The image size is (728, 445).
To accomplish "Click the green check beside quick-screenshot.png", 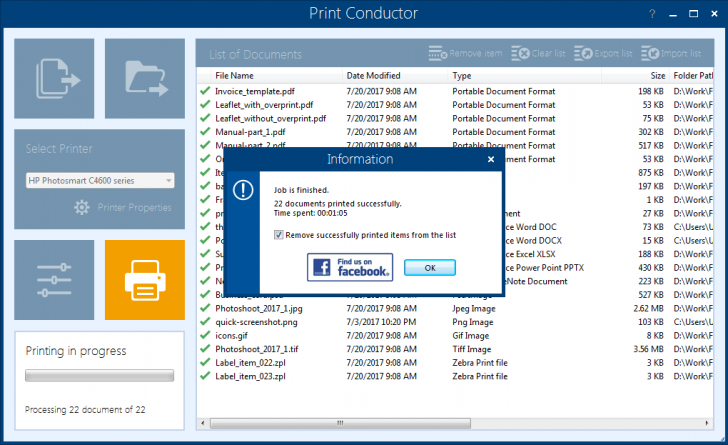I will 205,321.
